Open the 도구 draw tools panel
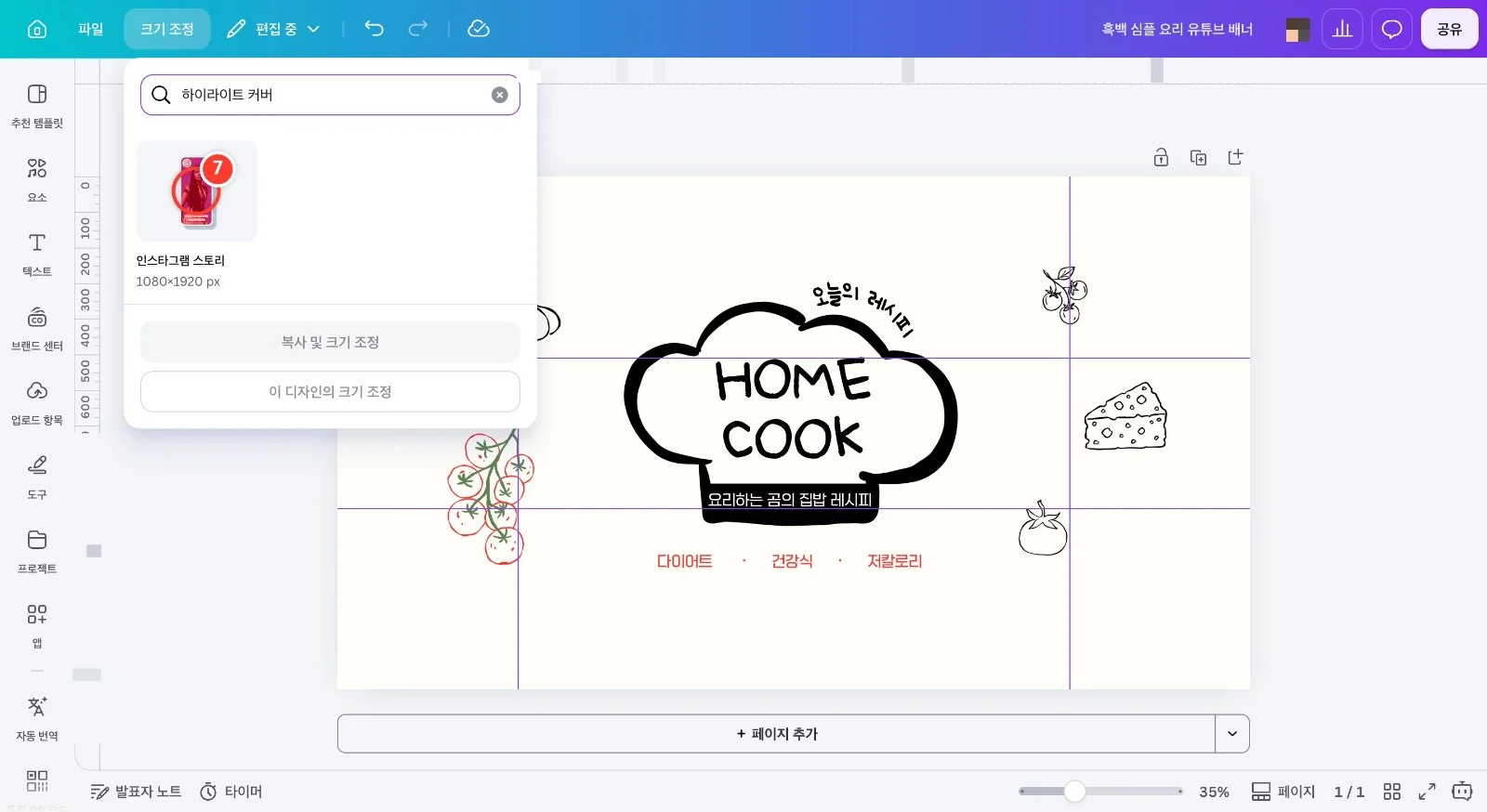 [x=37, y=478]
